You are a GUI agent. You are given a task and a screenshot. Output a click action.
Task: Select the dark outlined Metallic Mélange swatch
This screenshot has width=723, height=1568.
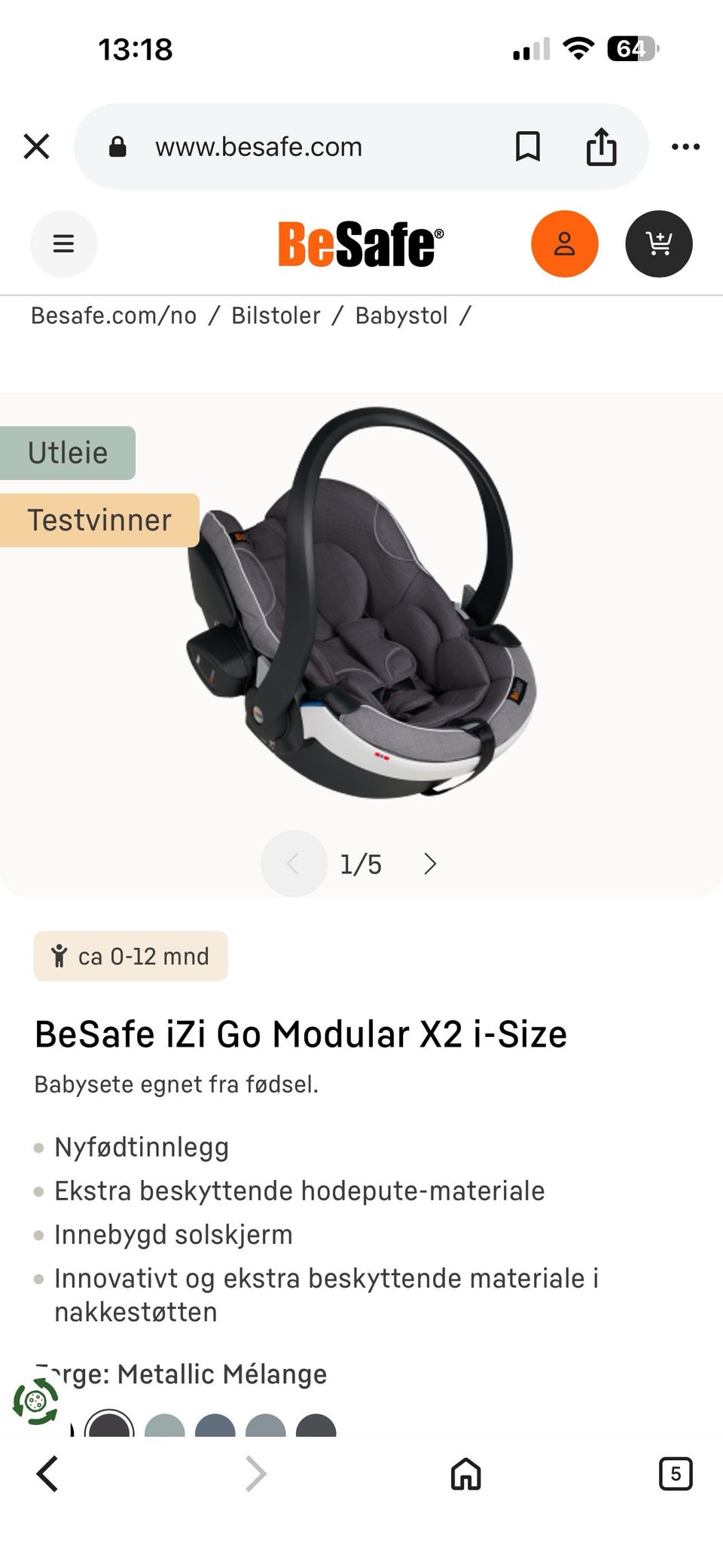(109, 1423)
